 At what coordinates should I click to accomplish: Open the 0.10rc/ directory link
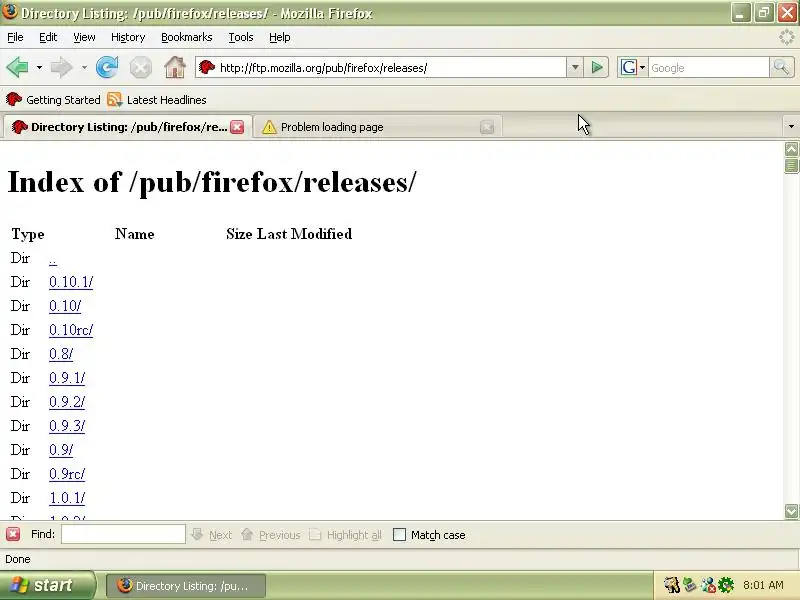point(71,330)
